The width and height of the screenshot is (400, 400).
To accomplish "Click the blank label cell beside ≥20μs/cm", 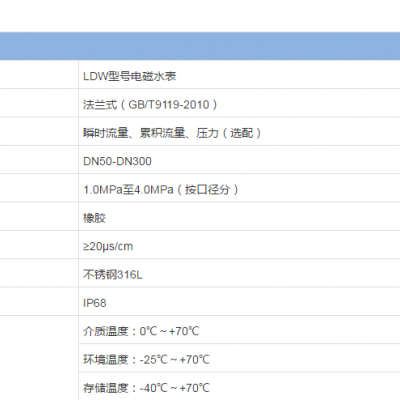I will 39,245.
